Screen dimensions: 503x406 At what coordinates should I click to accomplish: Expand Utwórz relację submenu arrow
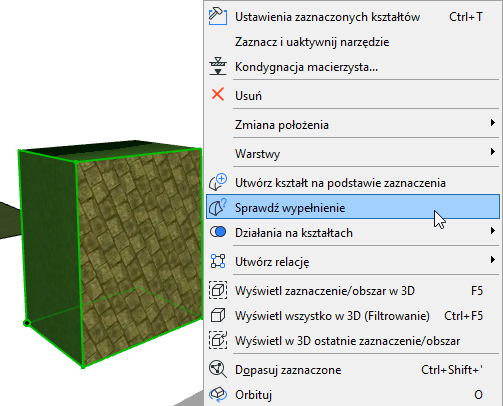[x=493, y=260]
